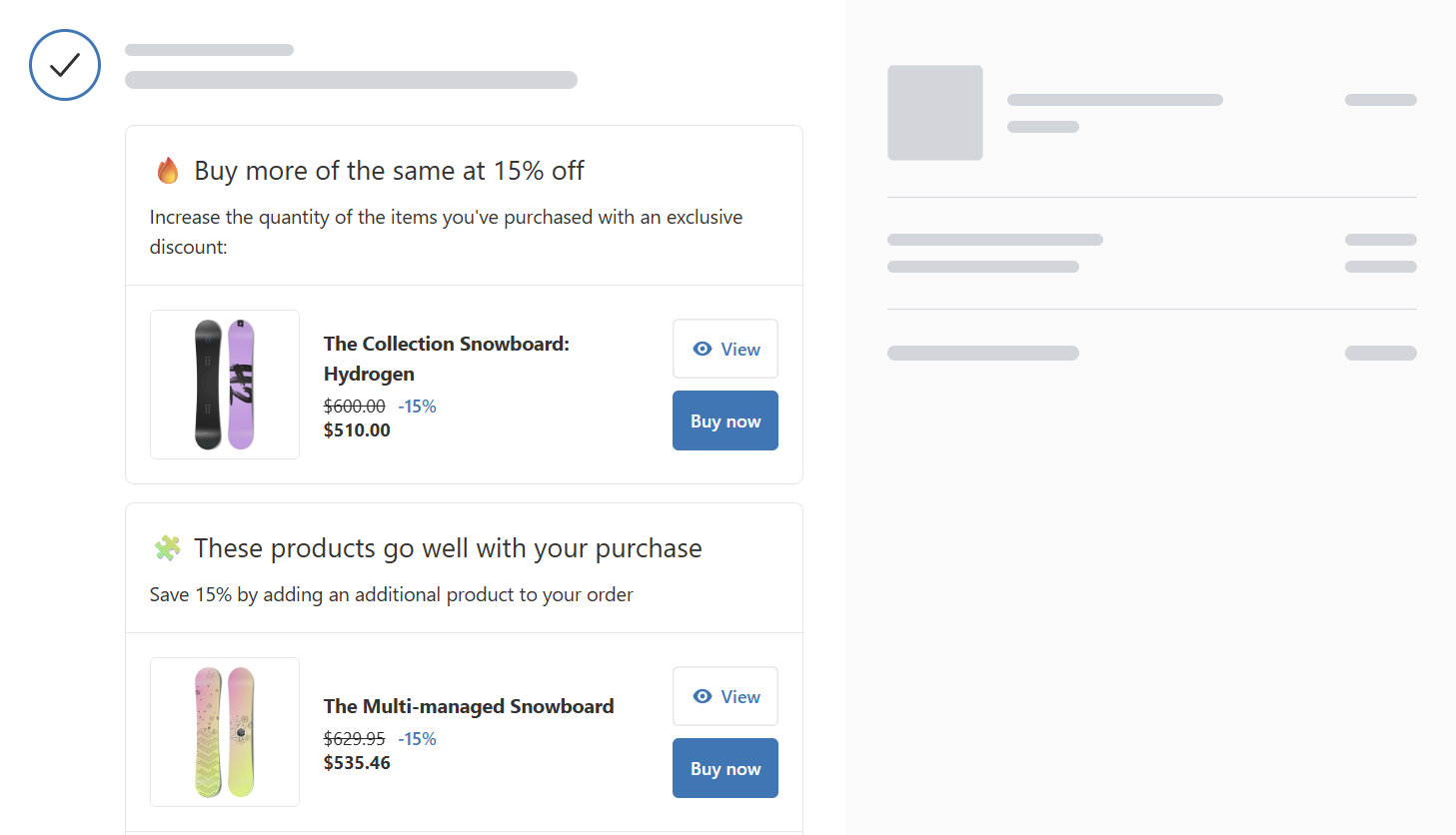Click the crossed-out $629.95 original price

[354, 739]
